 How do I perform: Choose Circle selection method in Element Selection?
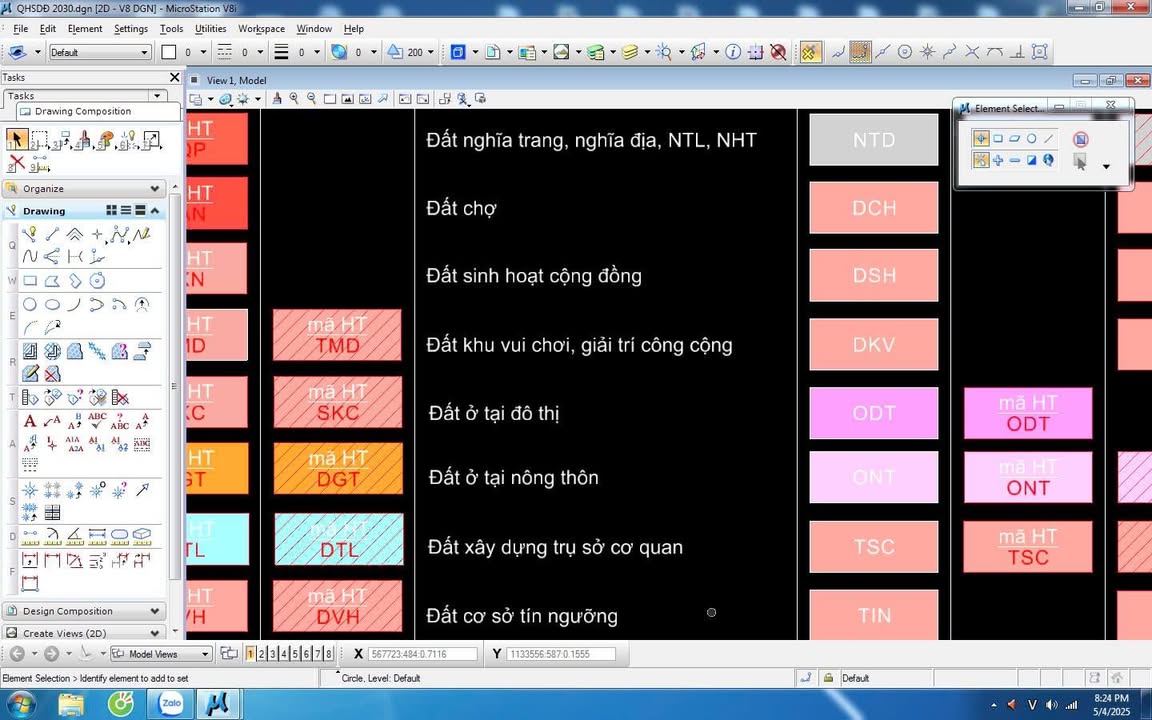point(1031,139)
